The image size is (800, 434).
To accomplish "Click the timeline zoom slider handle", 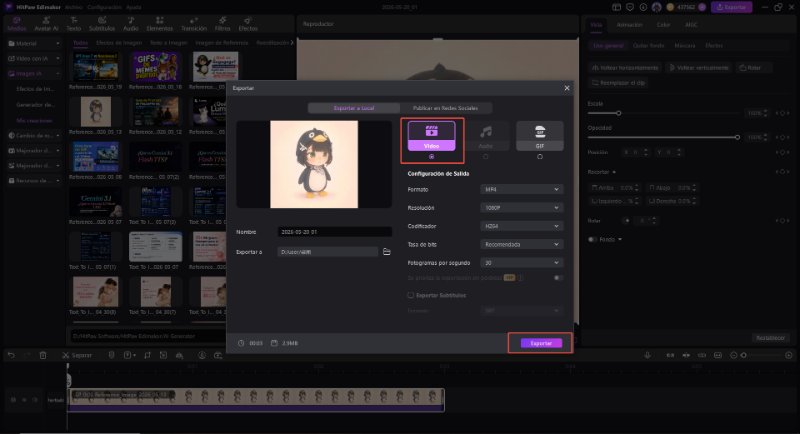I will click(743, 355).
